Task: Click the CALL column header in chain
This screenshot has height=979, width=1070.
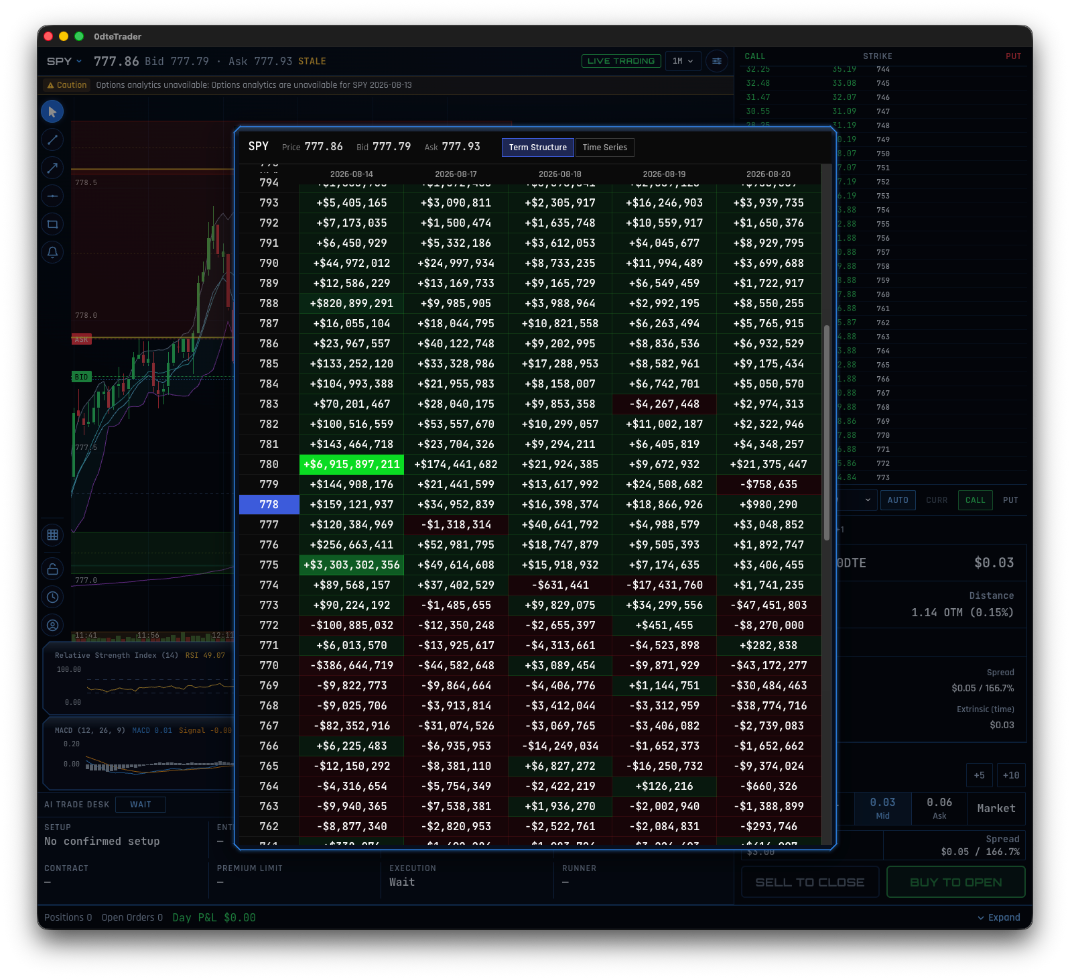Action: click(x=755, y=57)
